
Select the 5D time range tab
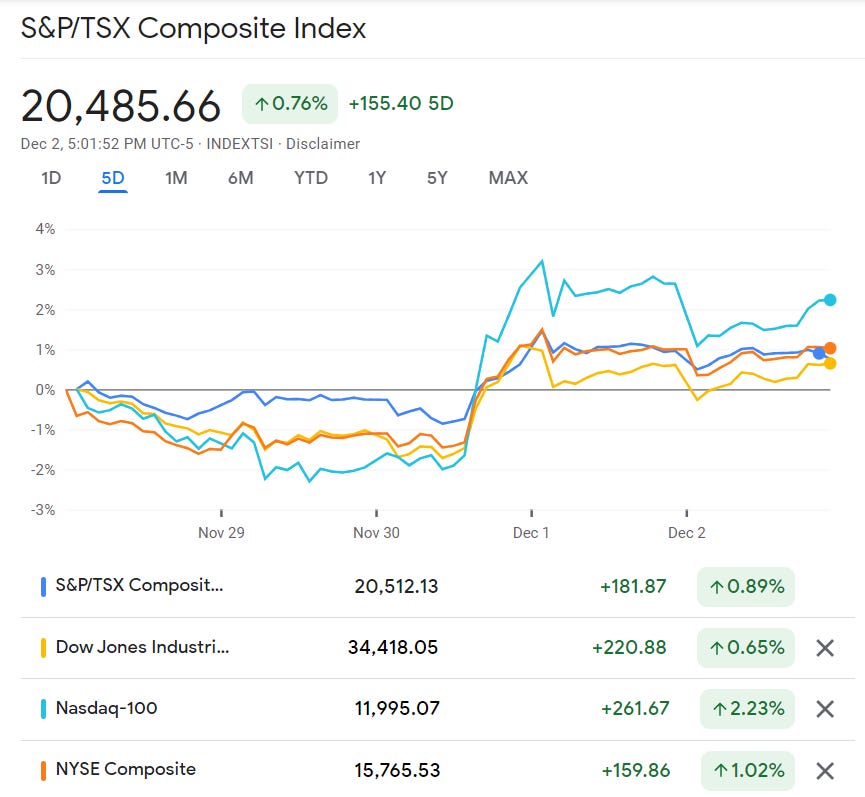(x=113, y=178)
